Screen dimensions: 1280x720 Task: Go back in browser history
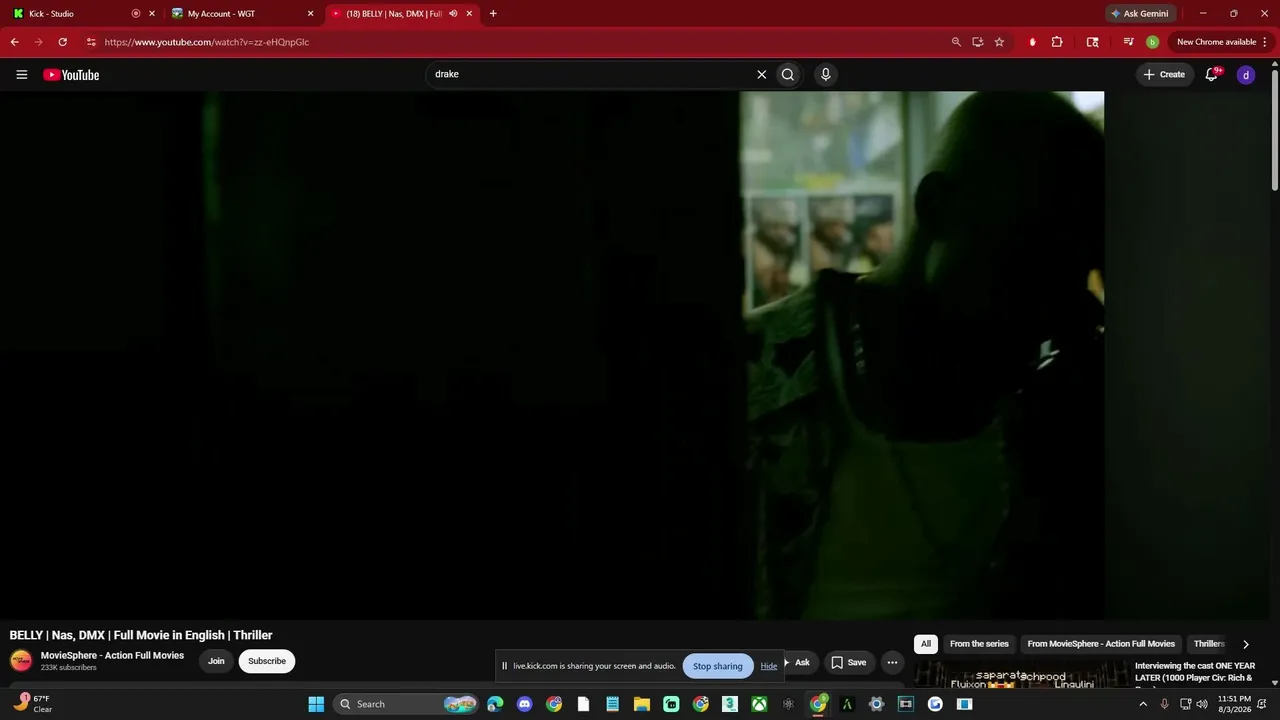tap(14, 42)
